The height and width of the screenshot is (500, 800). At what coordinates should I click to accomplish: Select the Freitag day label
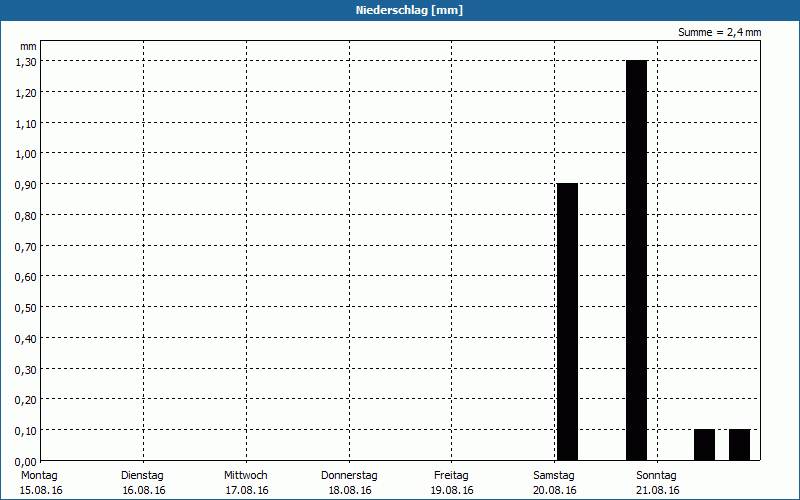(x=452, y=475)
